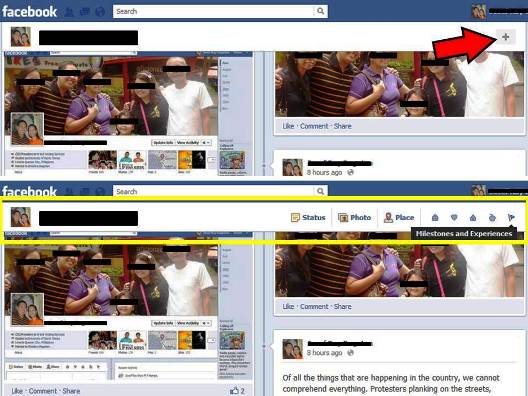Click the Comment link beside the 2-likes count

(x=43, y=391)
